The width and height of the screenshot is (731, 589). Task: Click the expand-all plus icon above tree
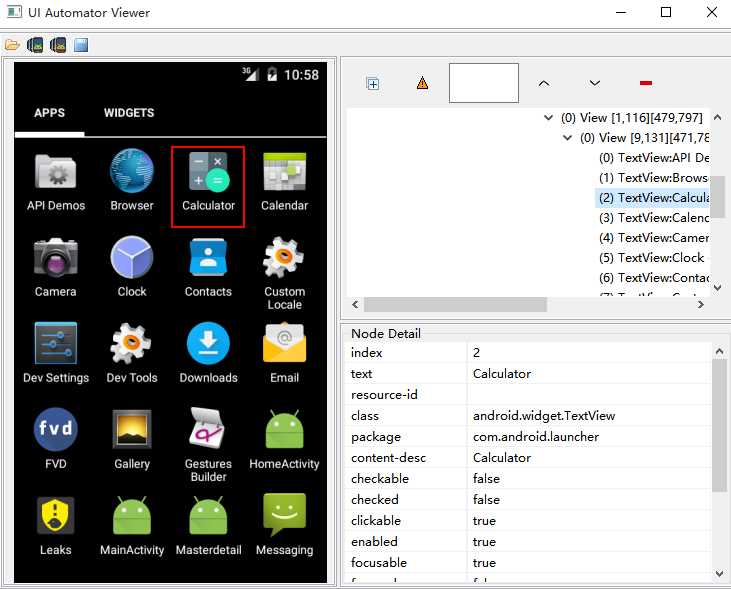372,83
